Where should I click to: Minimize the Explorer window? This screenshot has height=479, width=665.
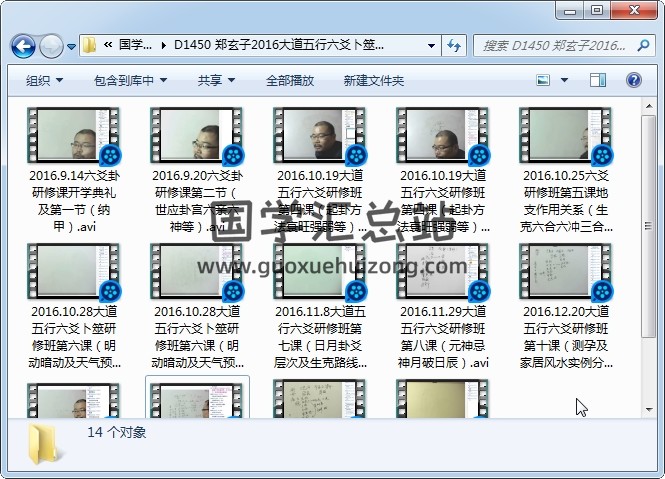pos(570,11)
